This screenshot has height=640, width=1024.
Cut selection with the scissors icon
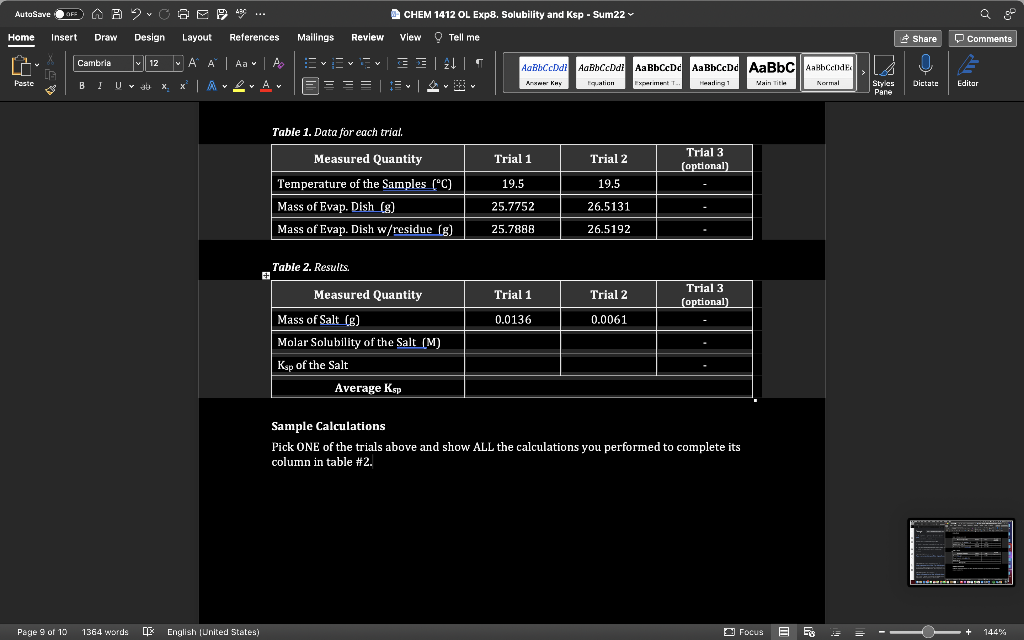50,60
